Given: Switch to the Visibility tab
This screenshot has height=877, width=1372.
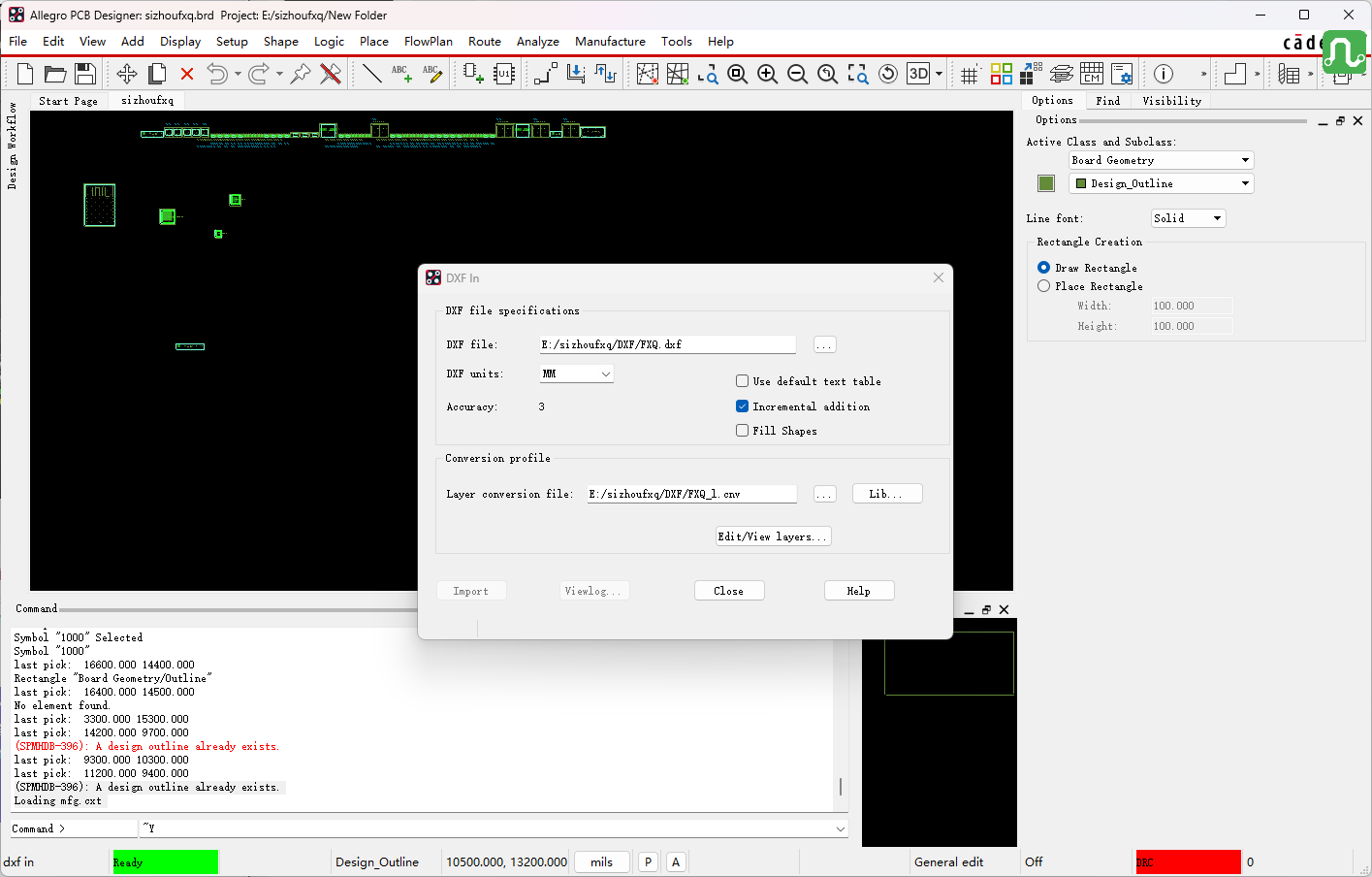Looking at the screenshot, I should click(1171, 101).
